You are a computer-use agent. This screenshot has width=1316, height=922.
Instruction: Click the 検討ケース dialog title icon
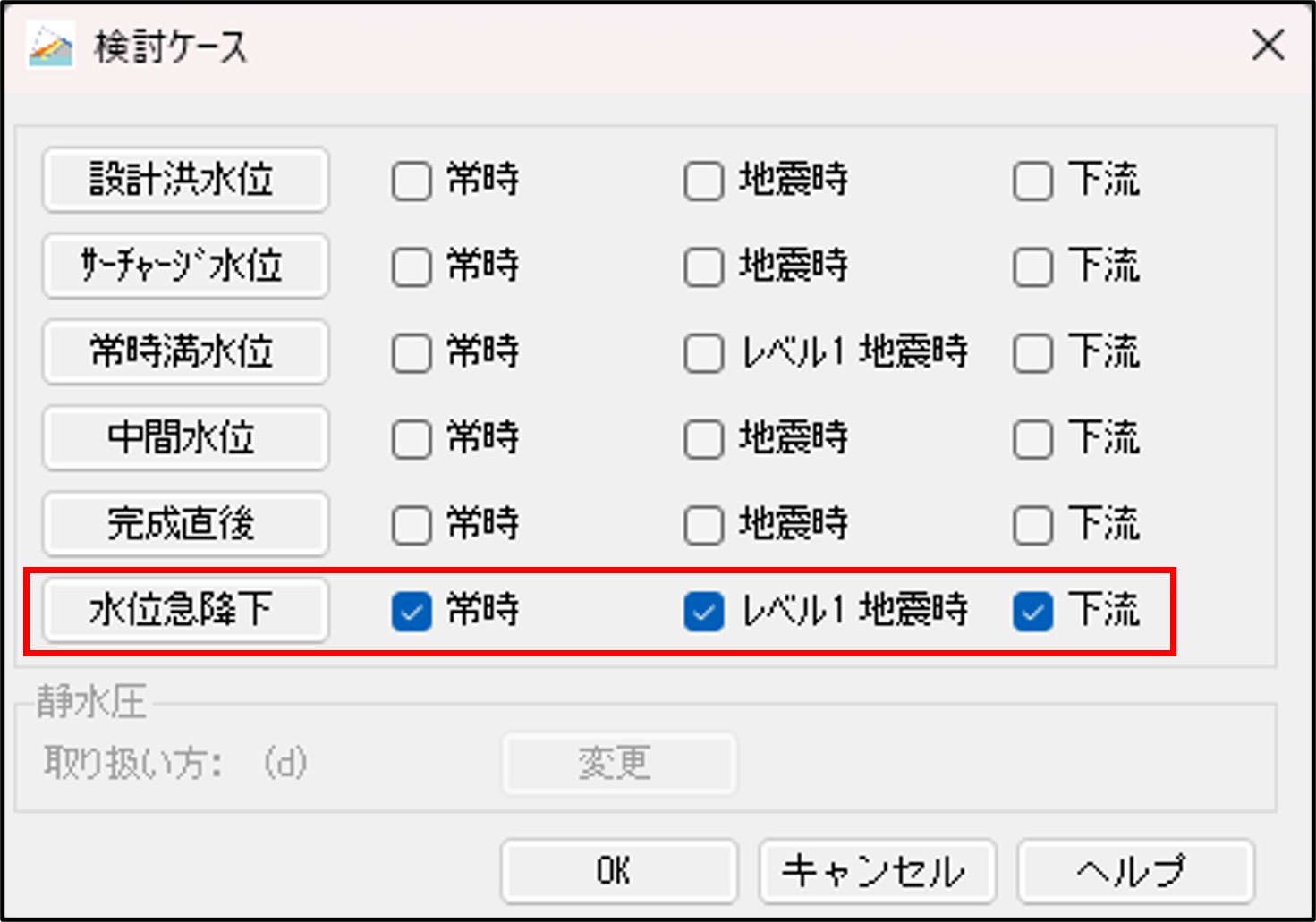coord(49,46)
